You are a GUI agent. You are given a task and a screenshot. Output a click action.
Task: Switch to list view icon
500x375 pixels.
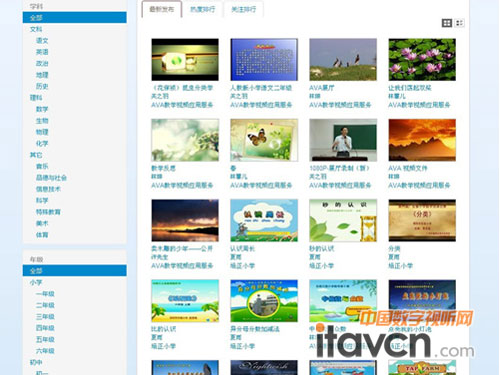pyautogui.click(x=459, y=23)
